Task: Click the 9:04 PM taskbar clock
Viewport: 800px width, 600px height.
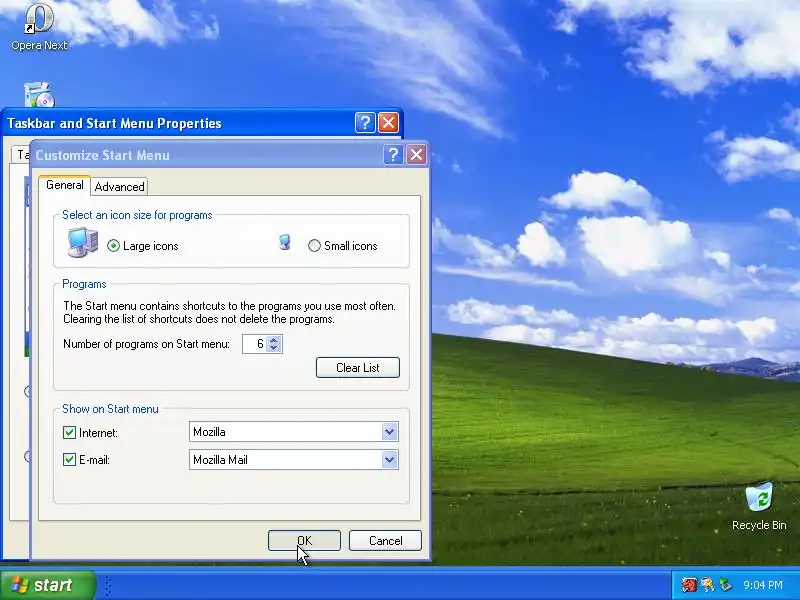Action: click(763, 585)
